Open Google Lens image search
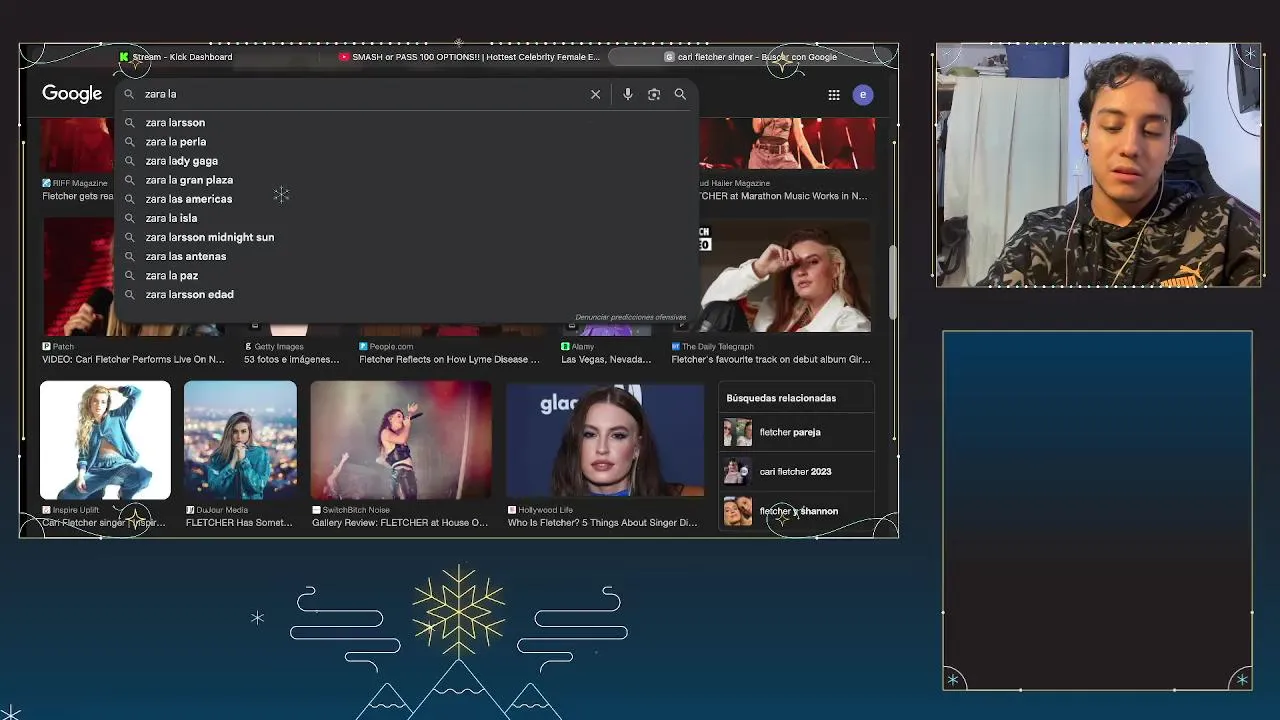This screenshot has height=720, width=1280. pos(654,94)
